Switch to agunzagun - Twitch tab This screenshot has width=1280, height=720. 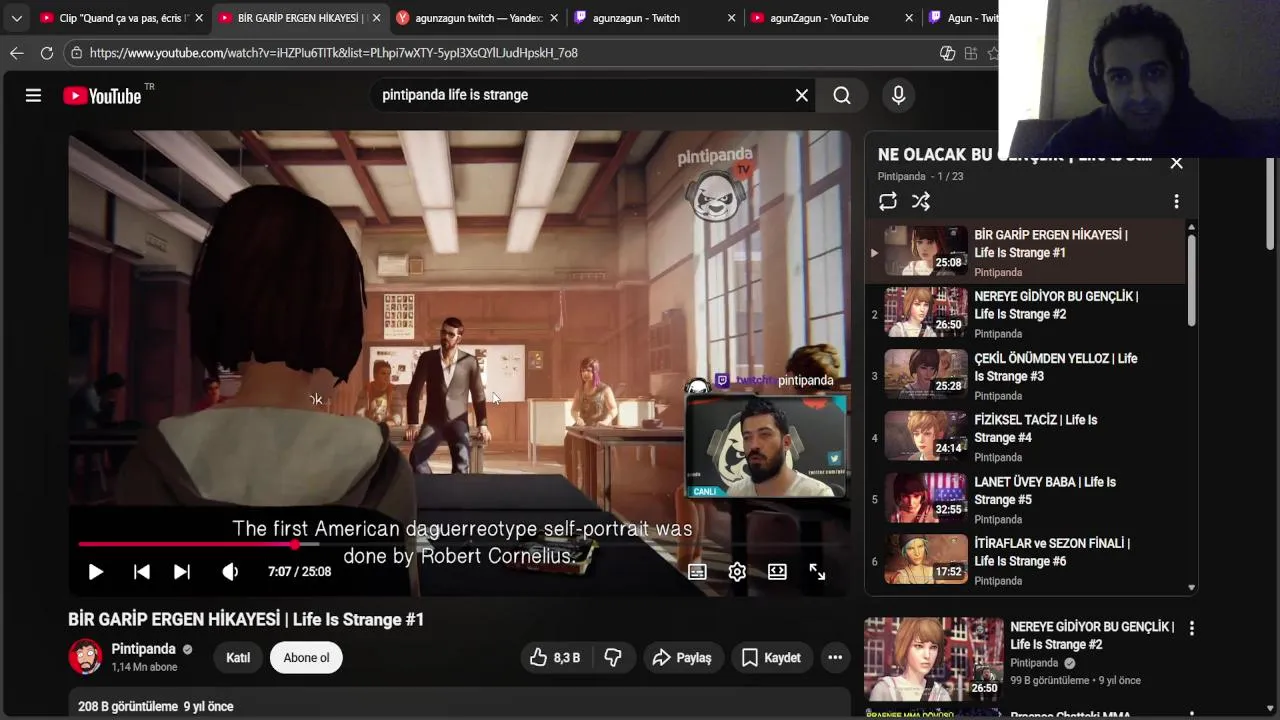[655, 18]
